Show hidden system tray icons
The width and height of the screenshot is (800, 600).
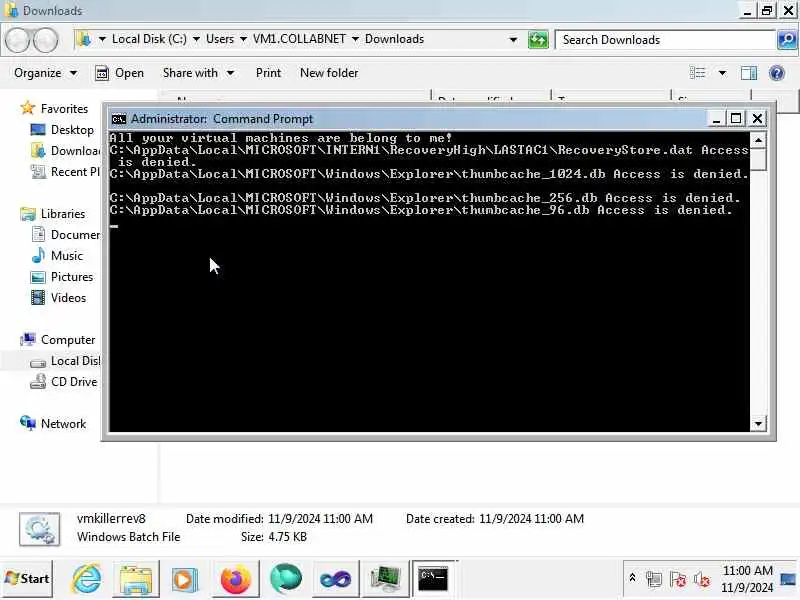point(632,578)
